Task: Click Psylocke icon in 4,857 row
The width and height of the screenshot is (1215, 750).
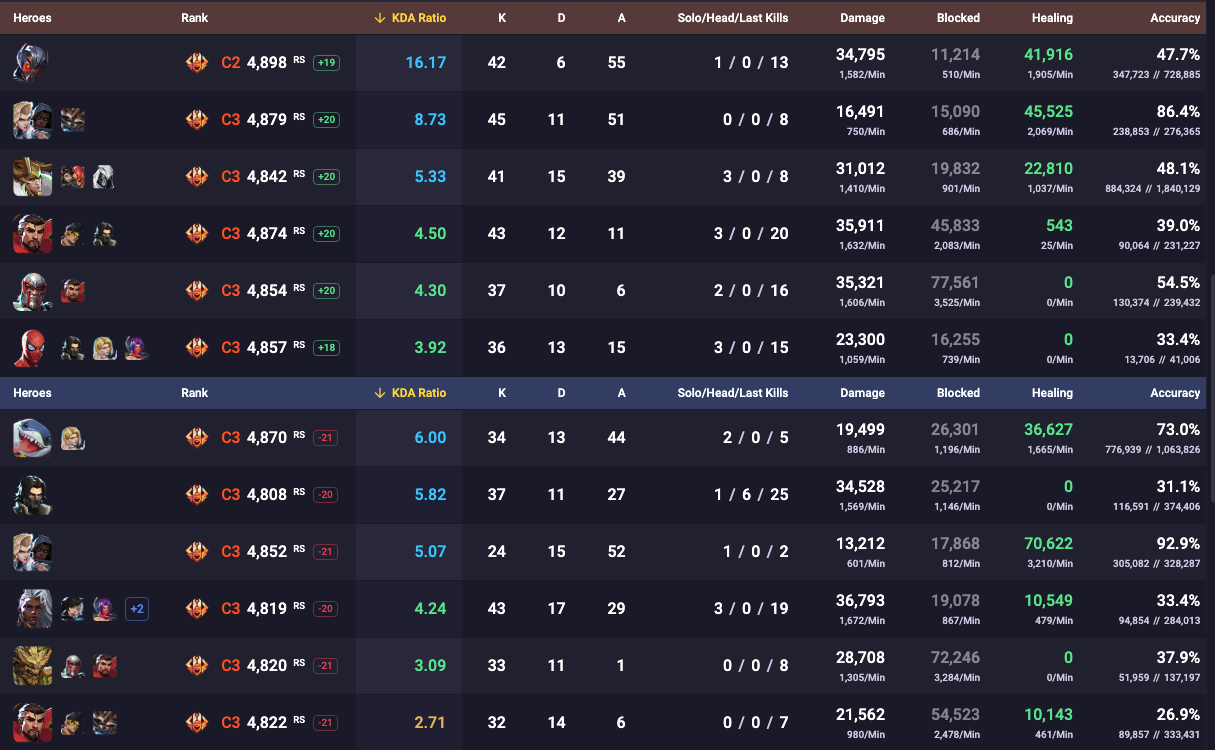Action: [135, 349]
